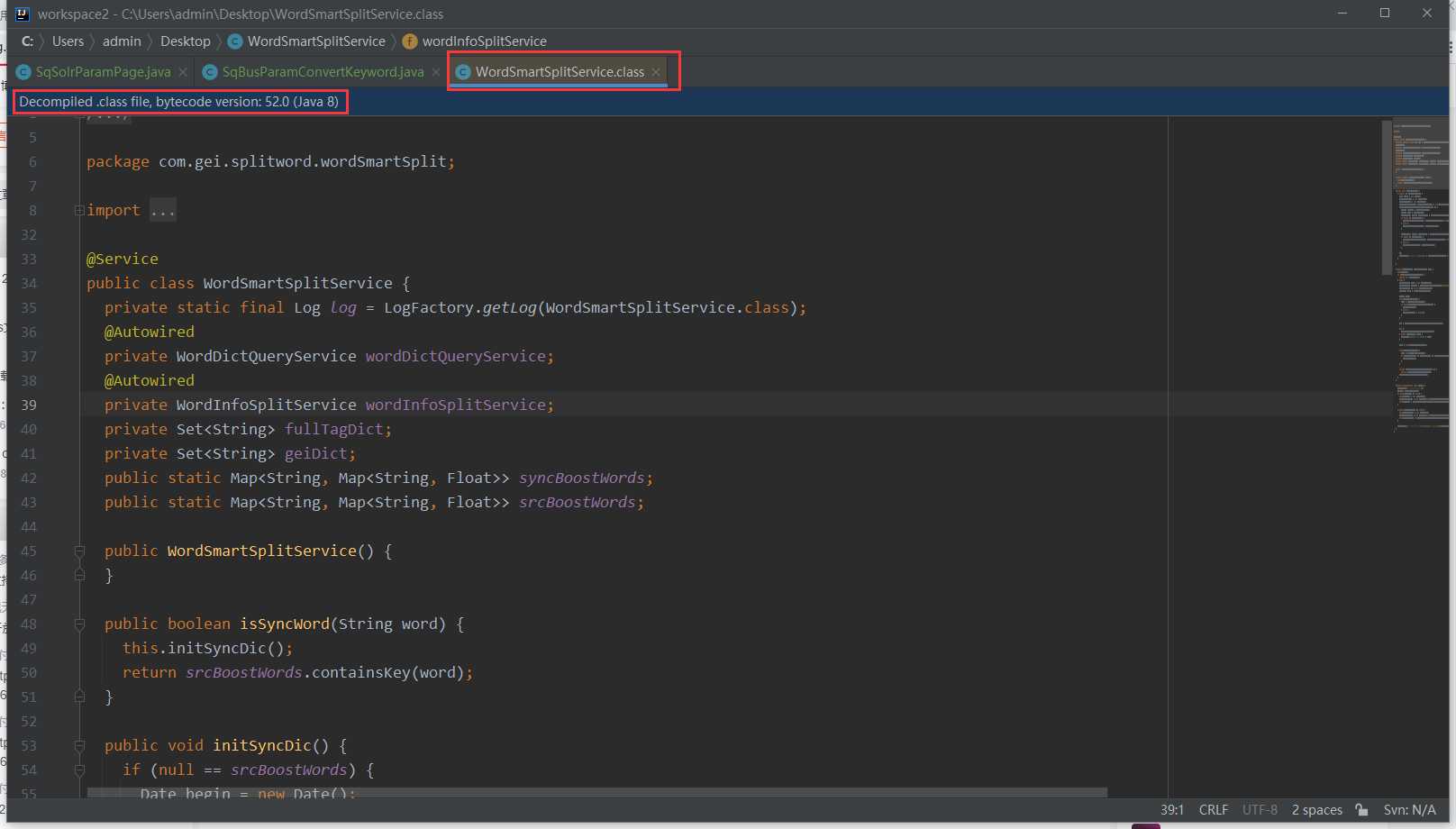The width and height of the screenshot is (1456, 829).
Task: Collapse the initSyncDic method at line 53
Action: point(79,745)
